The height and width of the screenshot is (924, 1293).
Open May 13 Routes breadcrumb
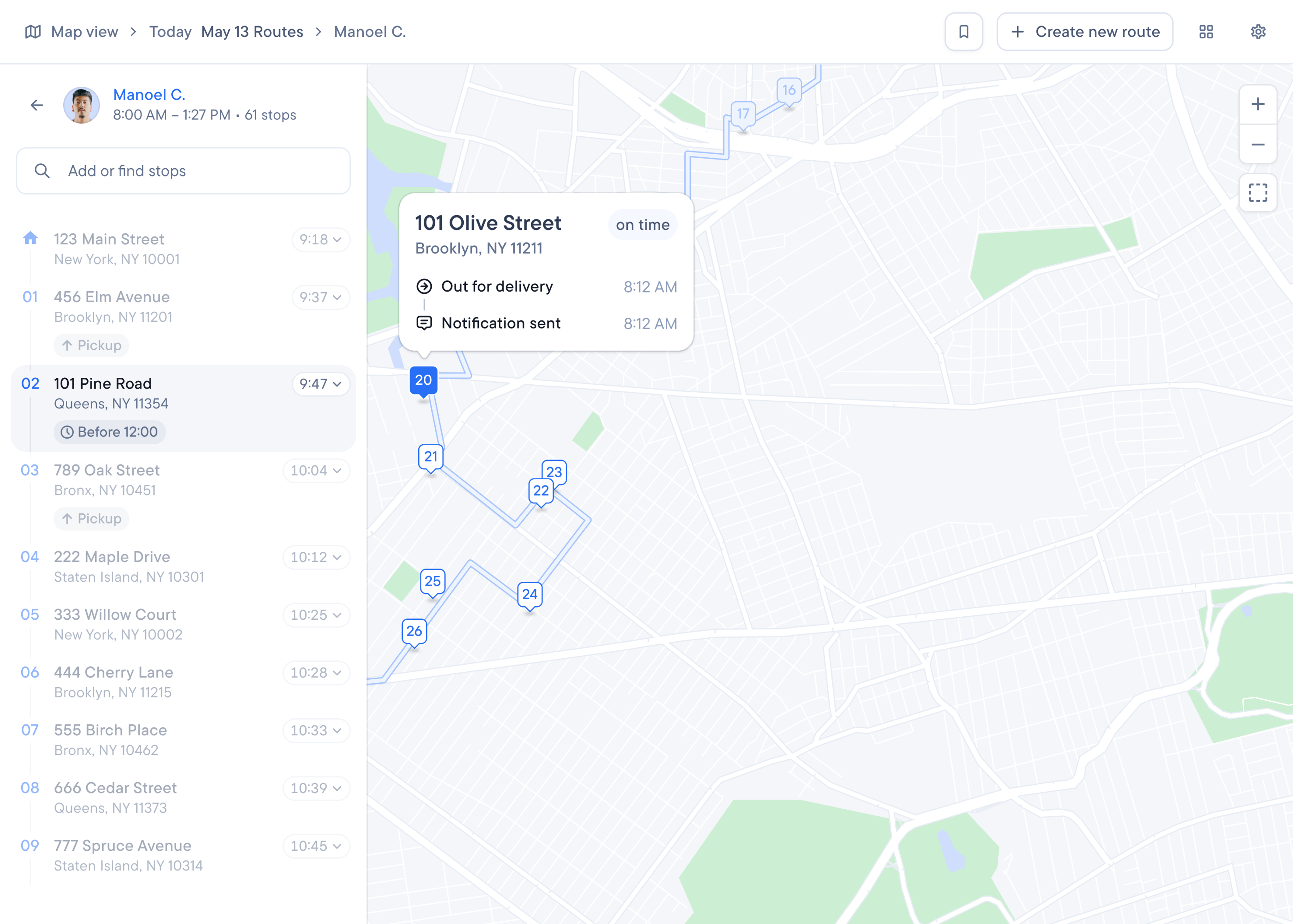coord(252,32)
